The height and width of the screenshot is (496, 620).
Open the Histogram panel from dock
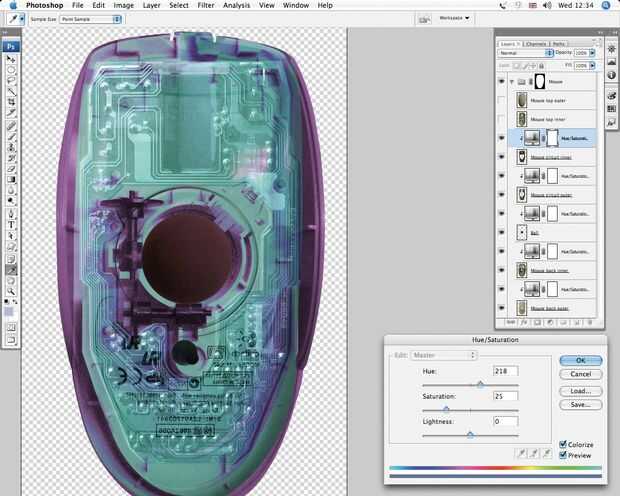[612, 62]
